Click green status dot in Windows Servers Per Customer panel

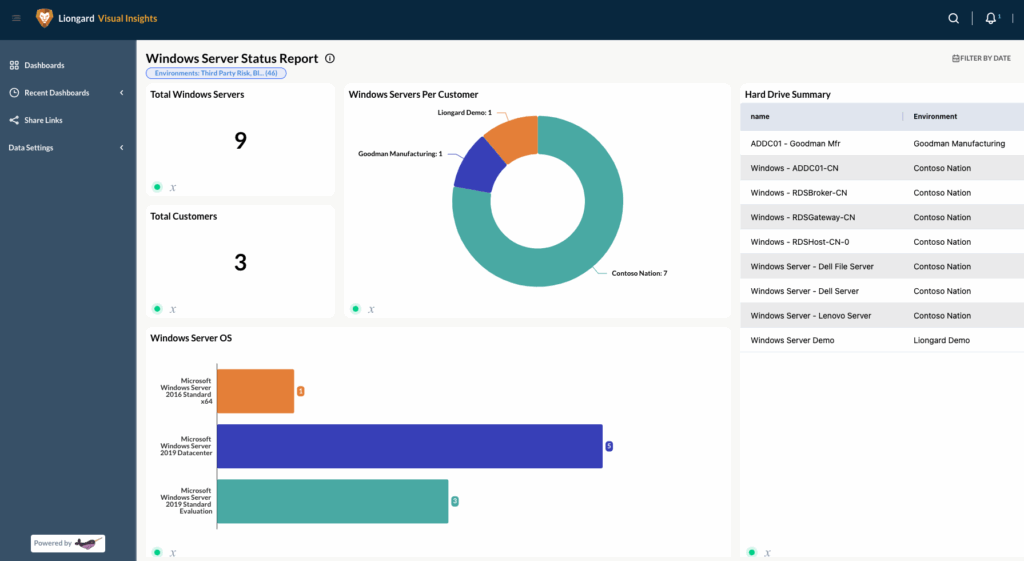pyautogui.click(x=355, y=309)
